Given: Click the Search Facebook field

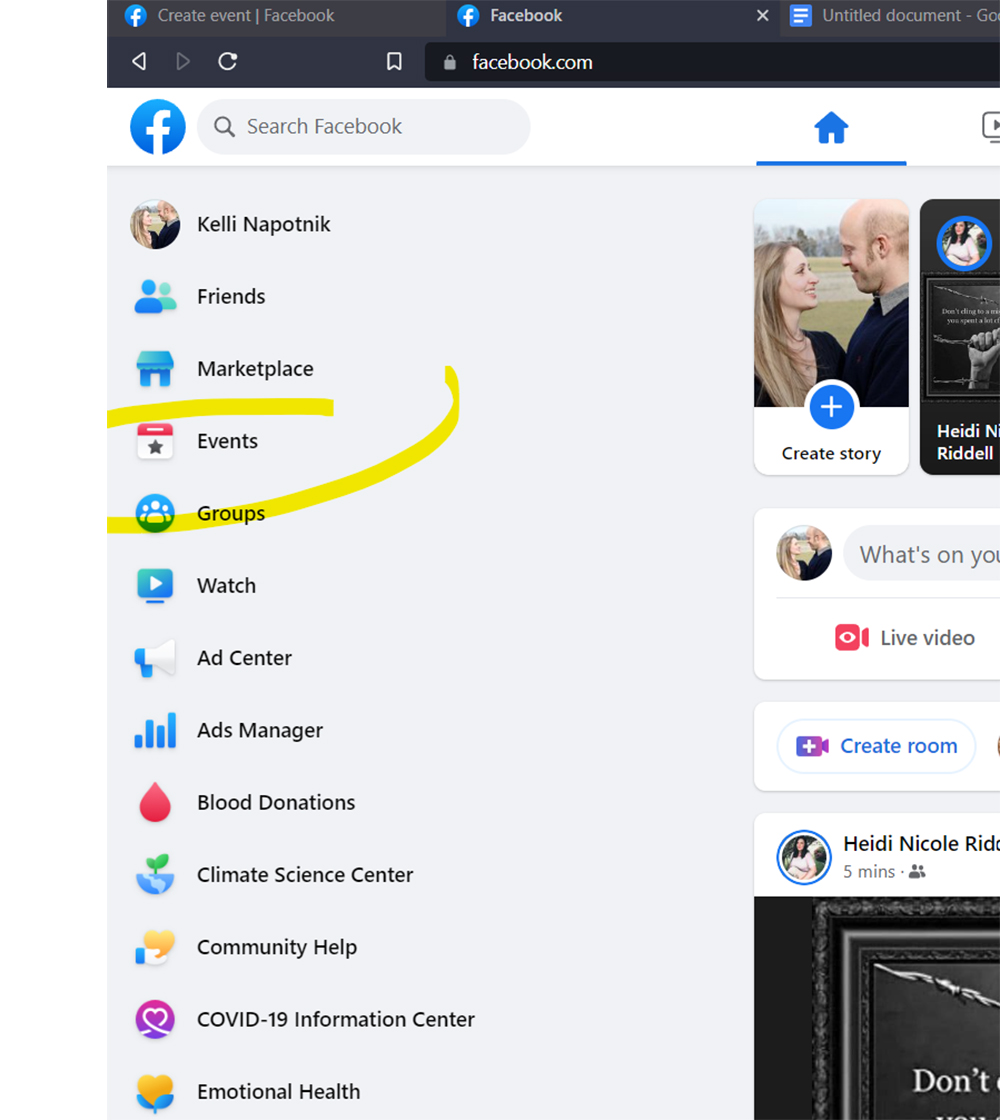Looking at the screenshot, I should [x=364, y=127].
